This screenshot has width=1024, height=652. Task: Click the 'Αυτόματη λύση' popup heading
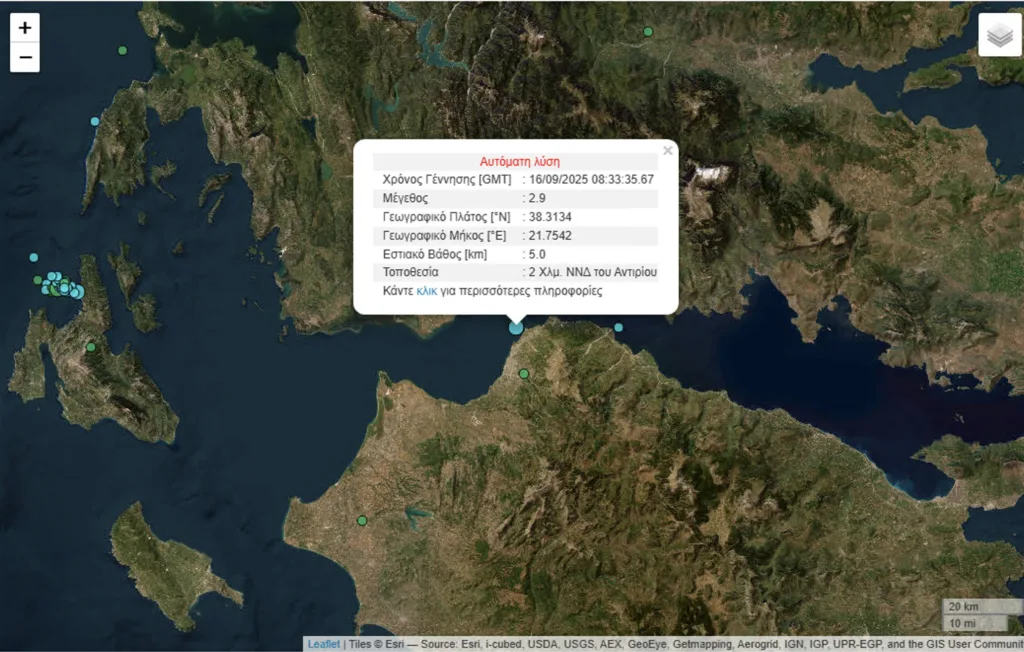[x=519, y=161]
